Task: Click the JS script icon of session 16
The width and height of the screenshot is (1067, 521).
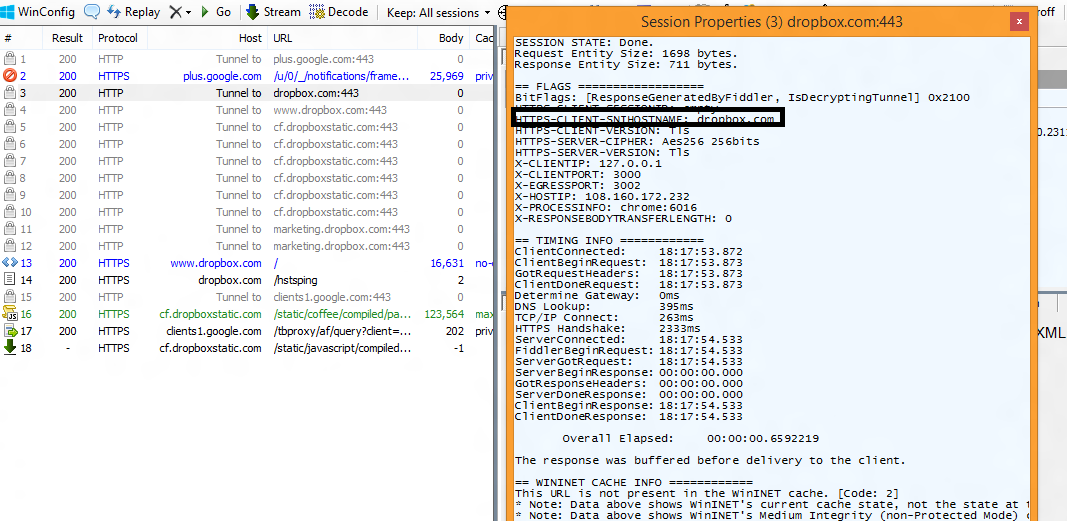Action: (10, 314)
